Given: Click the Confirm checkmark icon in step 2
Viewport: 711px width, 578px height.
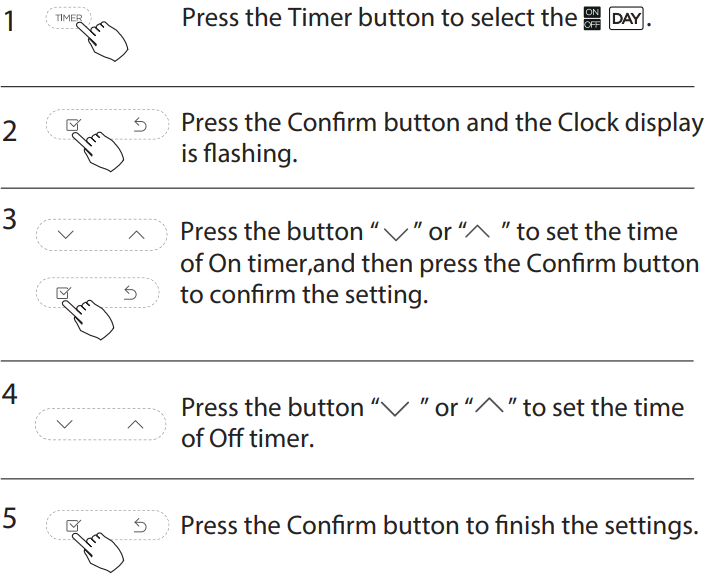Looking at the screenshot, I should point(73,125).
